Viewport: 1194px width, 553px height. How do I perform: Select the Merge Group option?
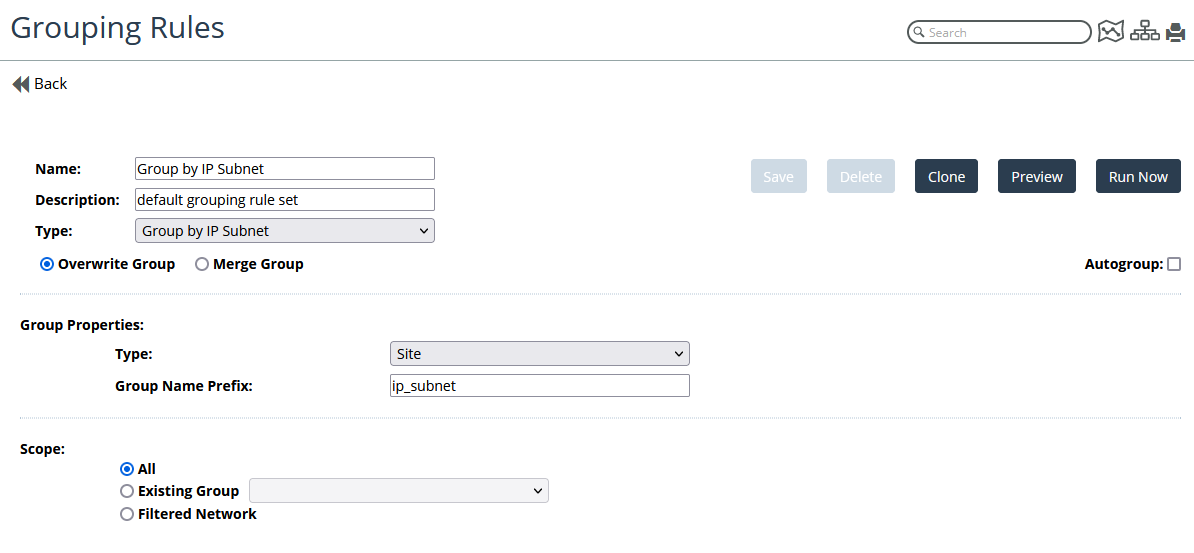tap(202, 265)
